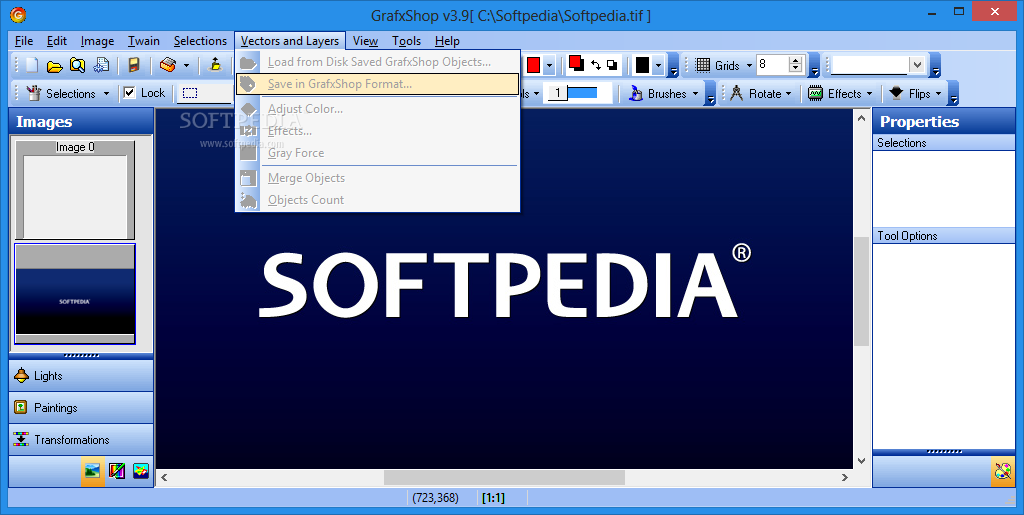Click the GrafxShop app icon in title bar
Viewport: 1024px width, 515px height.
(x=18, y=14)
